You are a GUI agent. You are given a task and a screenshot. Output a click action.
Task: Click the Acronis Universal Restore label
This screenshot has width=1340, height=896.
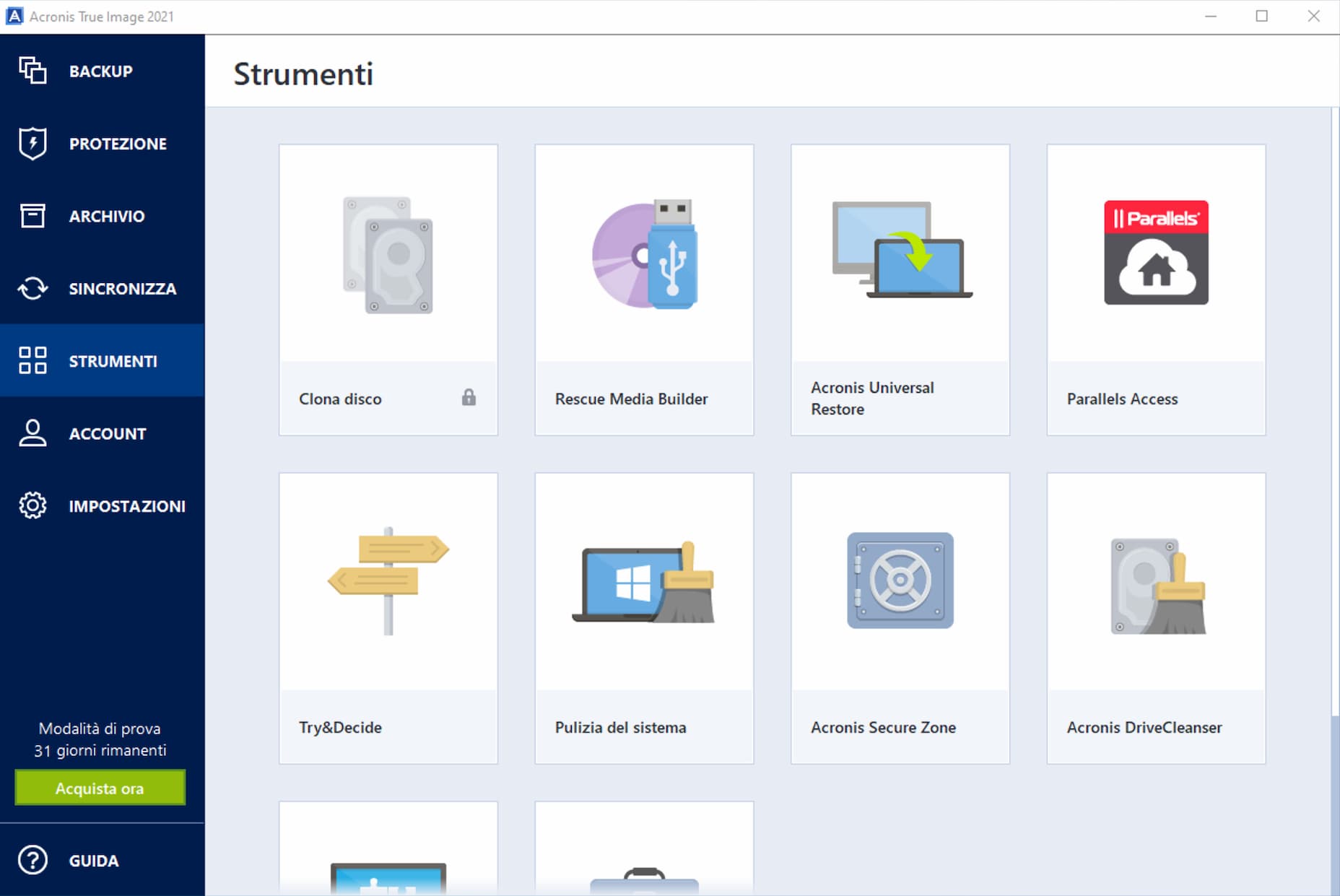tap(872, 399)
